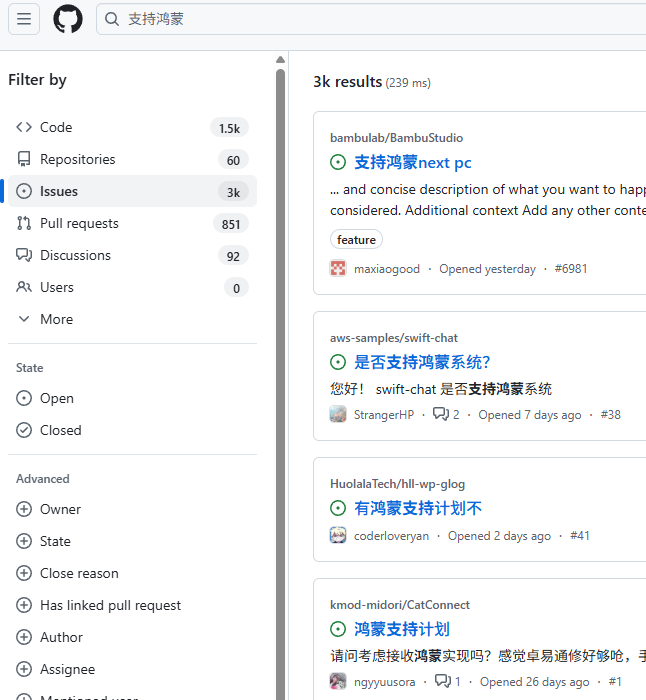Select the Issues filter
Screen dimensions: 646x700
[132, 192]
